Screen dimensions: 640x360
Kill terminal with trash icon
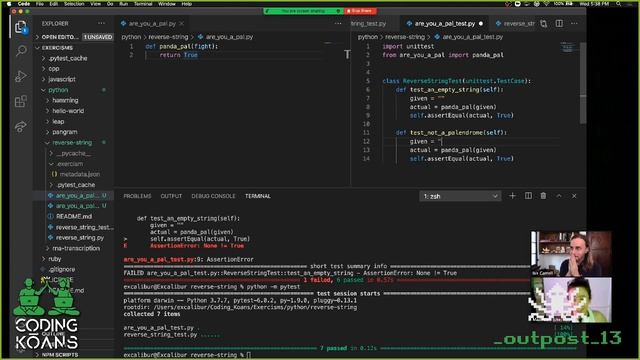tap(543, 196)
